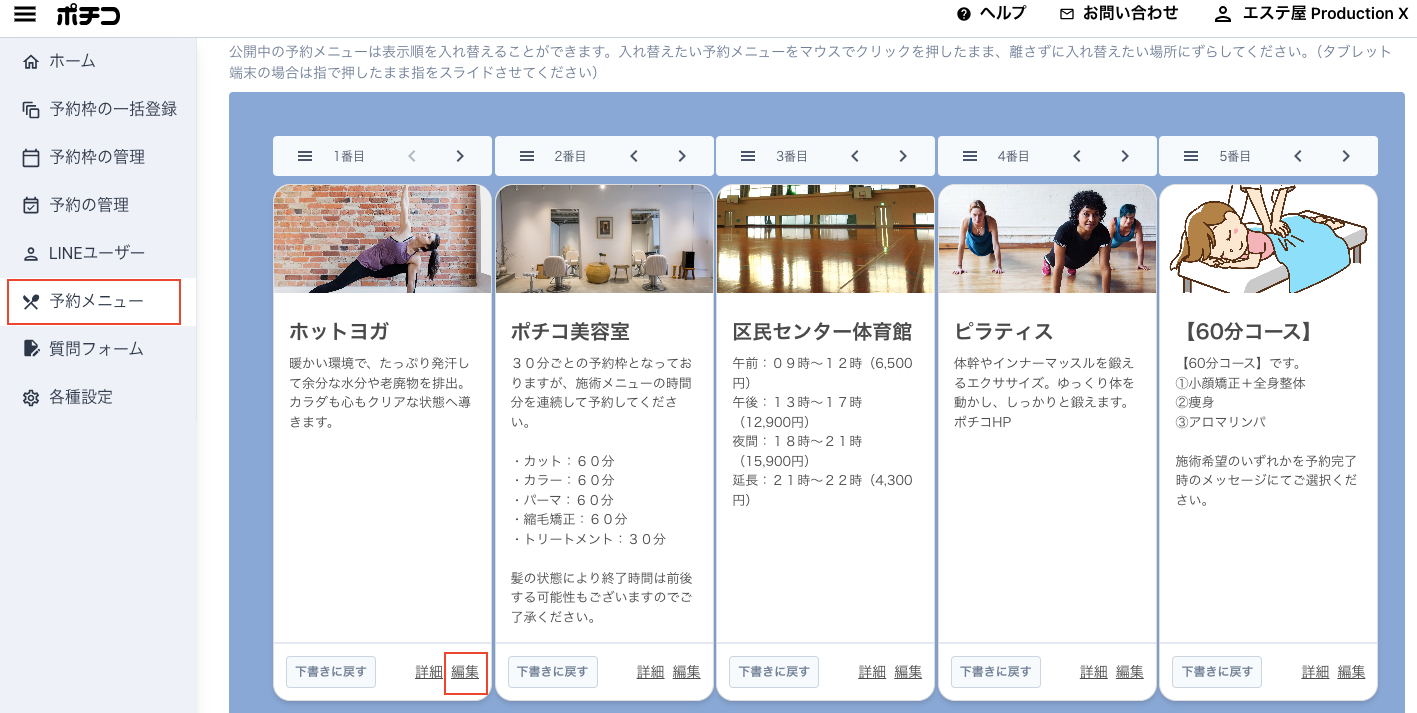The image size is (1417, 713).
Task: Move the 5番目 menu right with chevron
Action: (x=1346, y=156)
